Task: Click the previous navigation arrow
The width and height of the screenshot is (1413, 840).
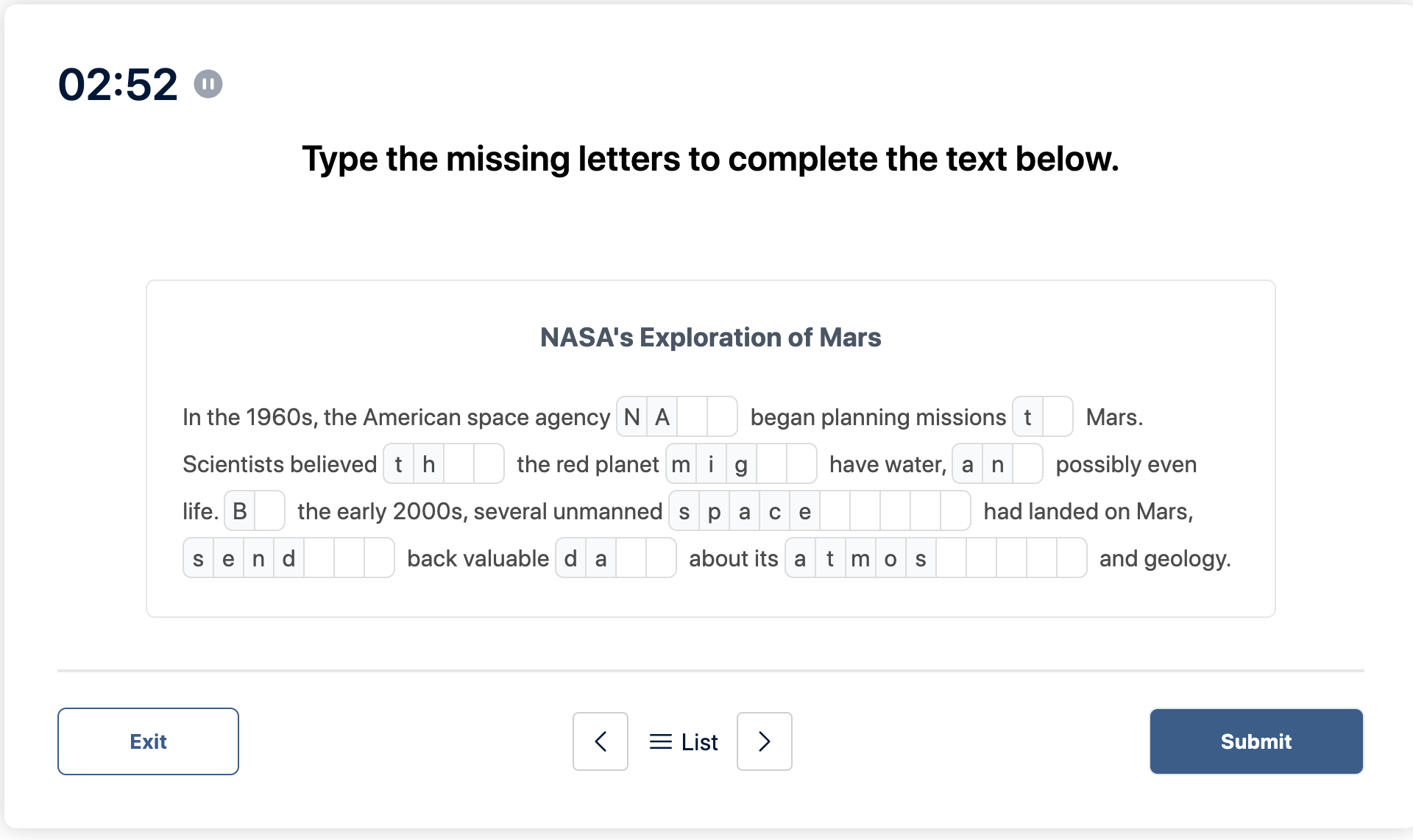Action: pyautogui.click(x=600, y=741)
